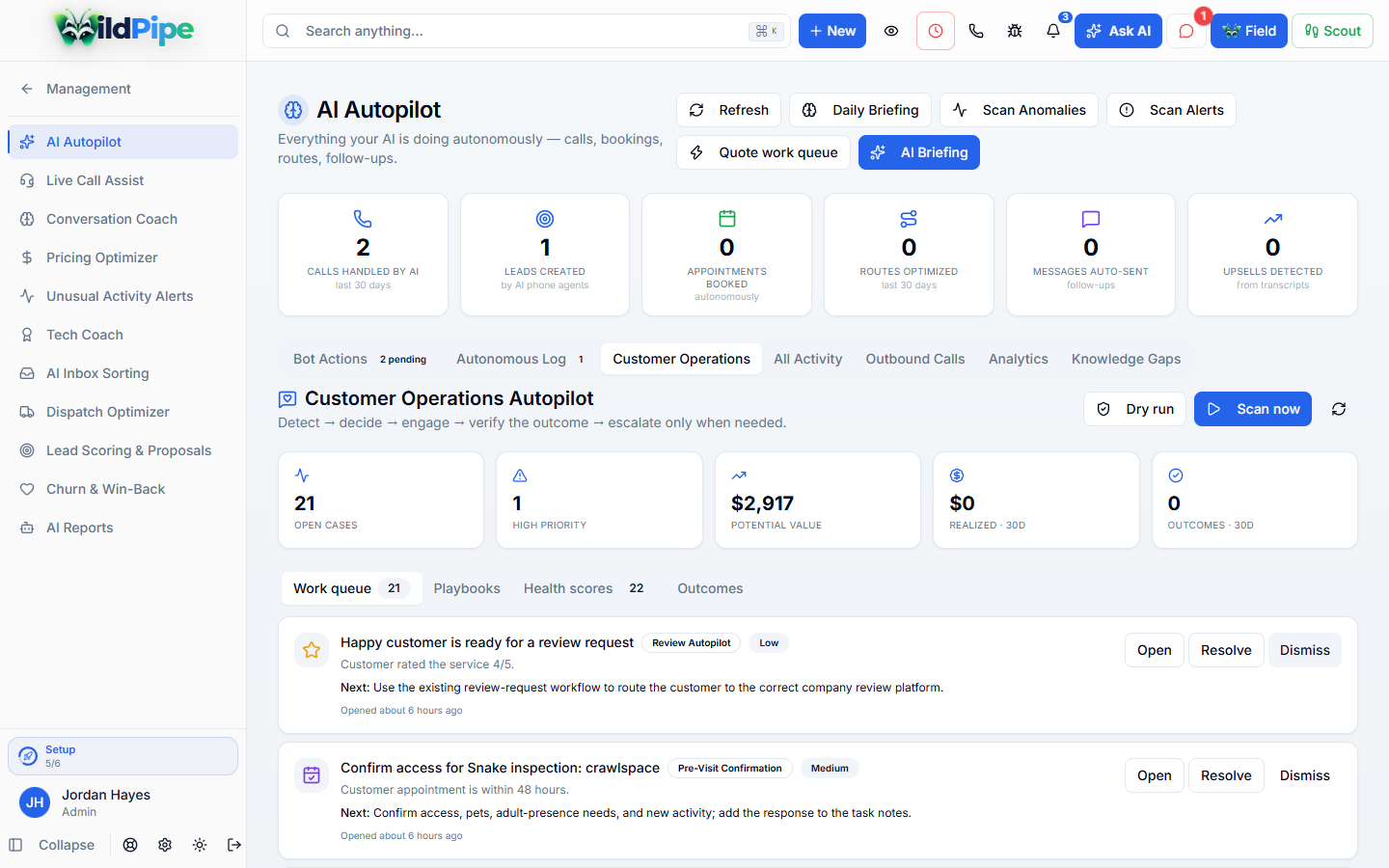Image resolution: width=1389 pixels, height=868 pixels.
Task: Open the AI Briefing button
Action: point(919,152)
